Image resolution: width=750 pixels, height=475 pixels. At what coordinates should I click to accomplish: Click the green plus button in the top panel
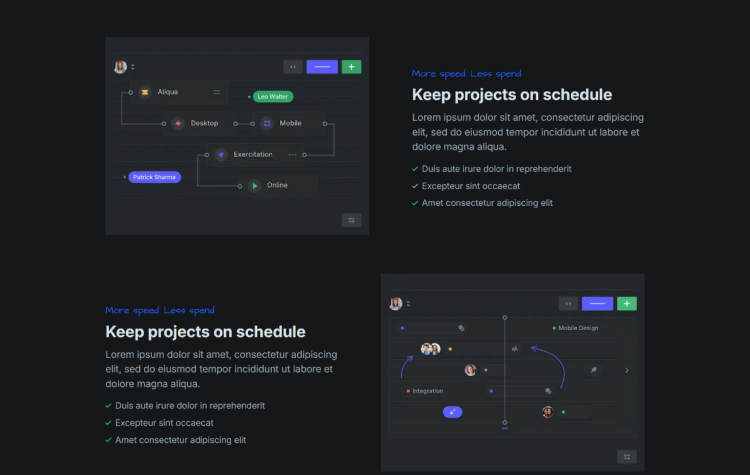coord(351,67)
